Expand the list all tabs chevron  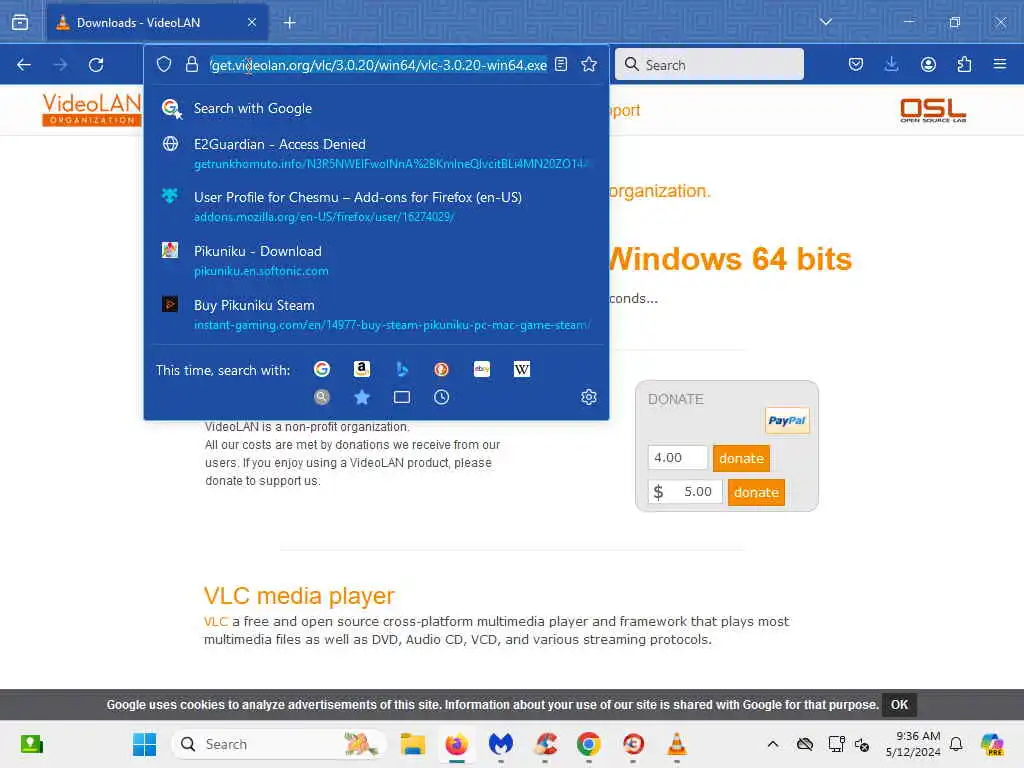(825, 22)
